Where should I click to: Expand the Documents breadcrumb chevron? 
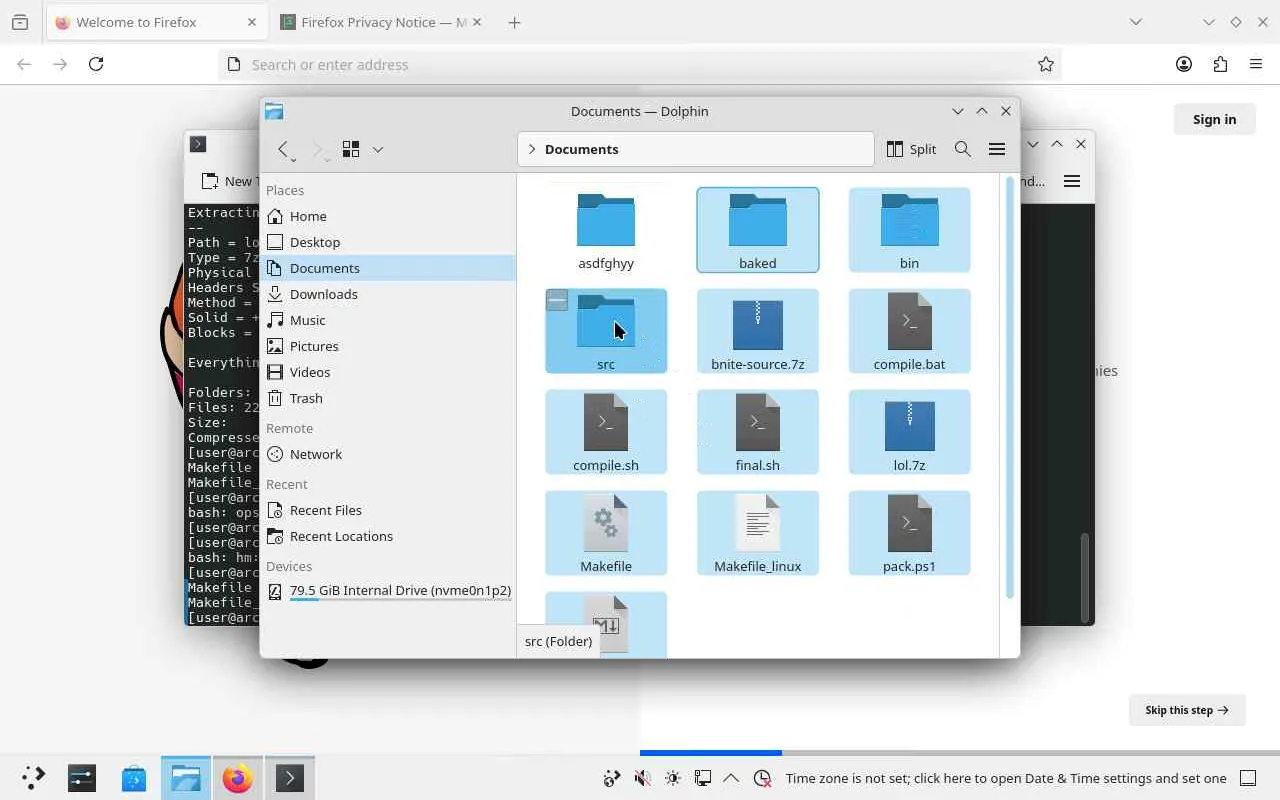pos(532,149)
